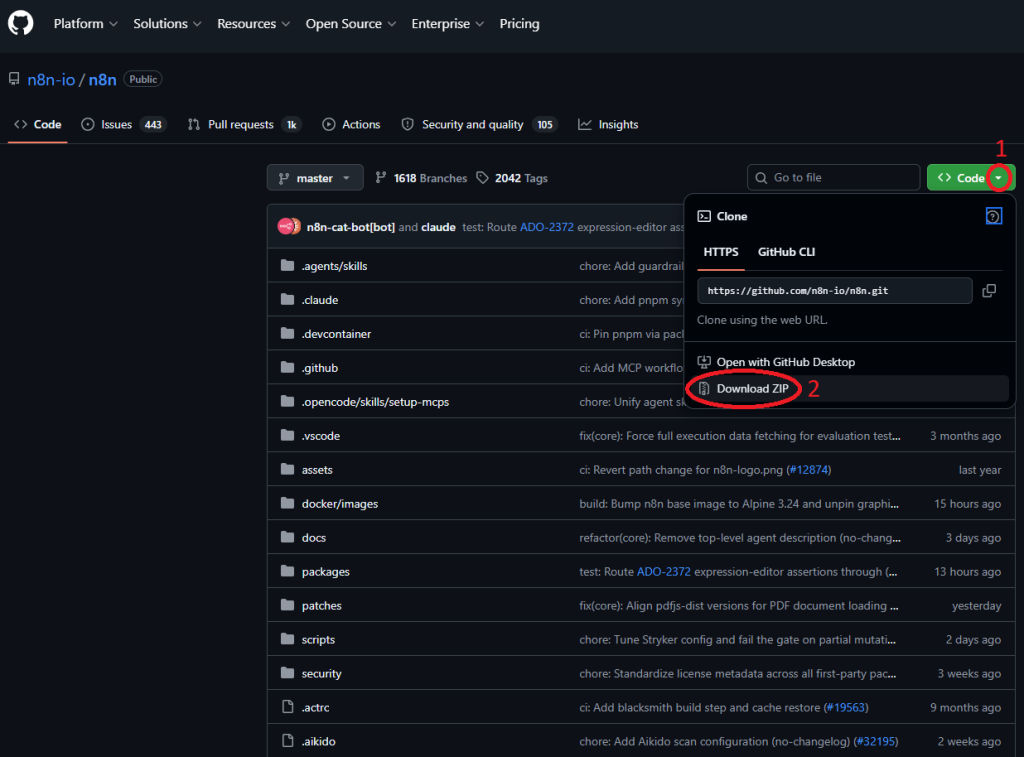
Task: Click the branch icon beside 1618 Branches
Action: tap(381, 178)
